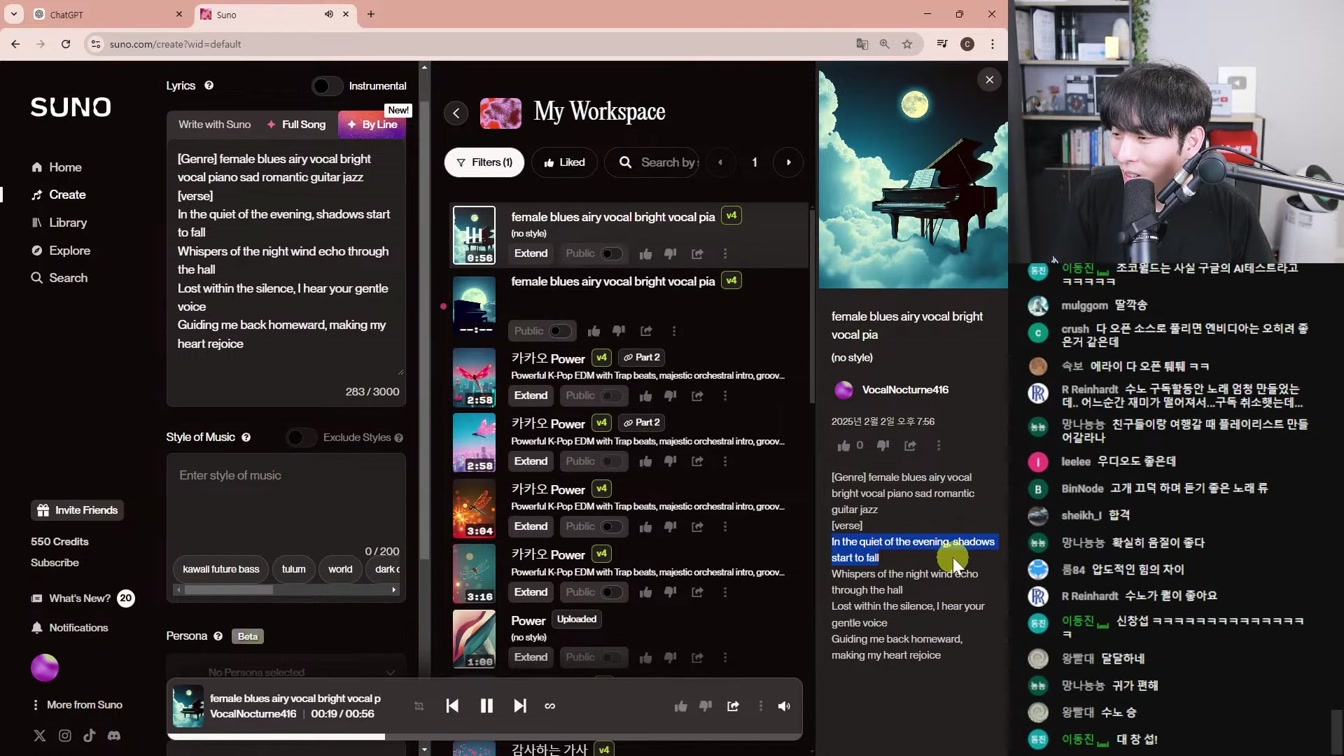Pause the playing song
The width and height of the screenshot is (1344, 756).
click(486, 706)
